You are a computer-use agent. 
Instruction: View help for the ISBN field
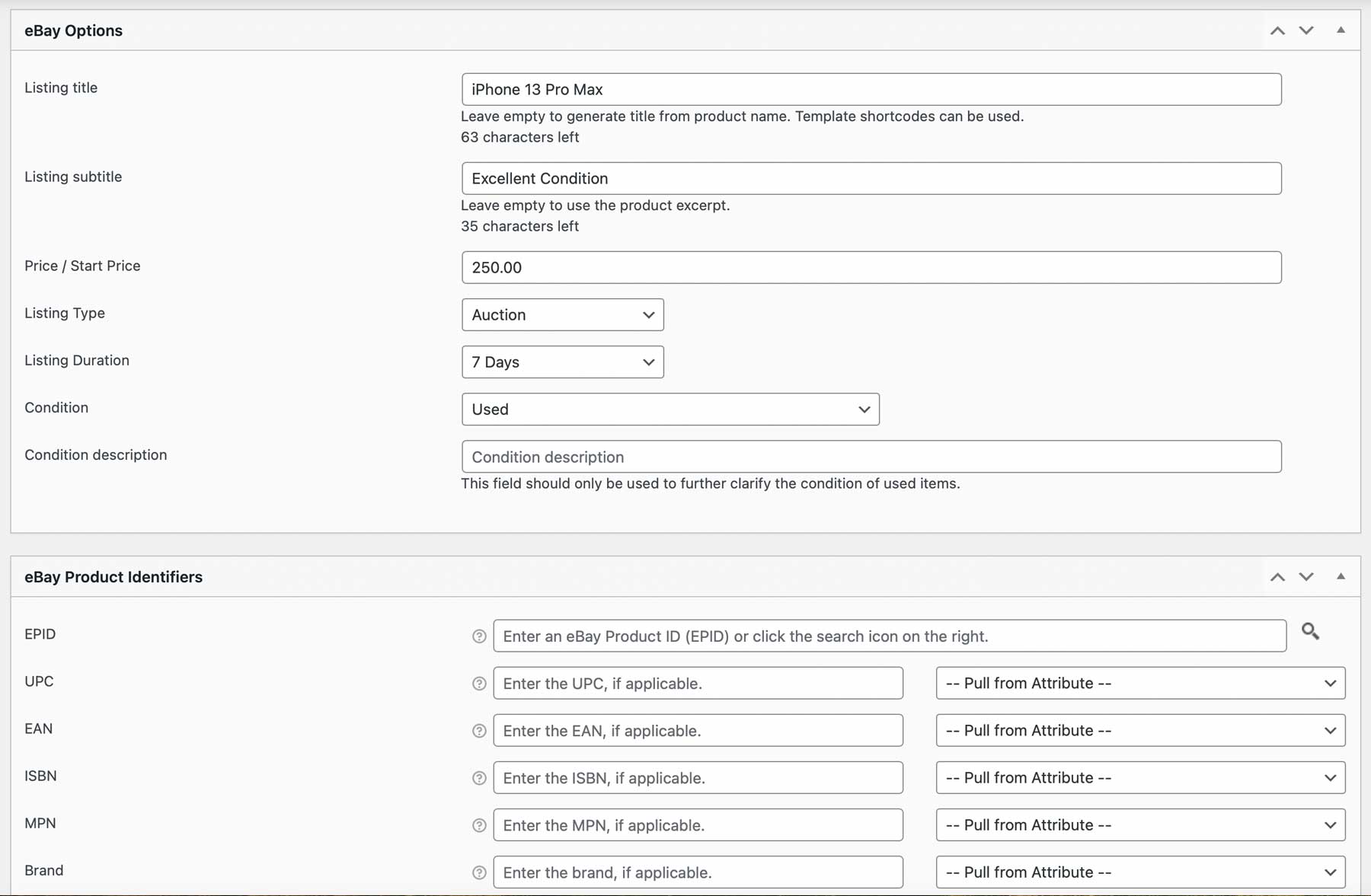(478, 778)
